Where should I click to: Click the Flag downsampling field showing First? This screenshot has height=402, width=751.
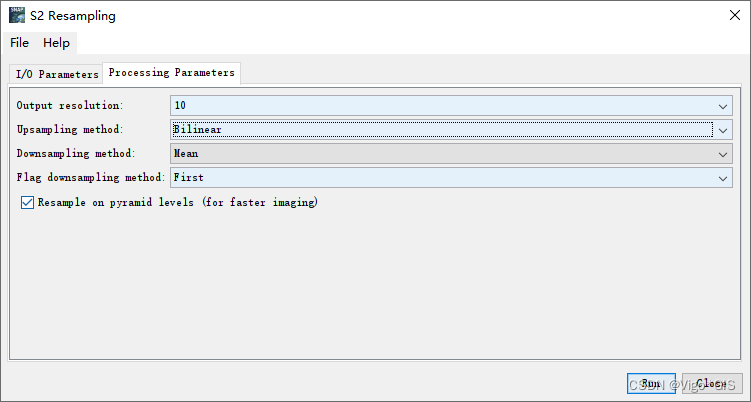[451, 177]
